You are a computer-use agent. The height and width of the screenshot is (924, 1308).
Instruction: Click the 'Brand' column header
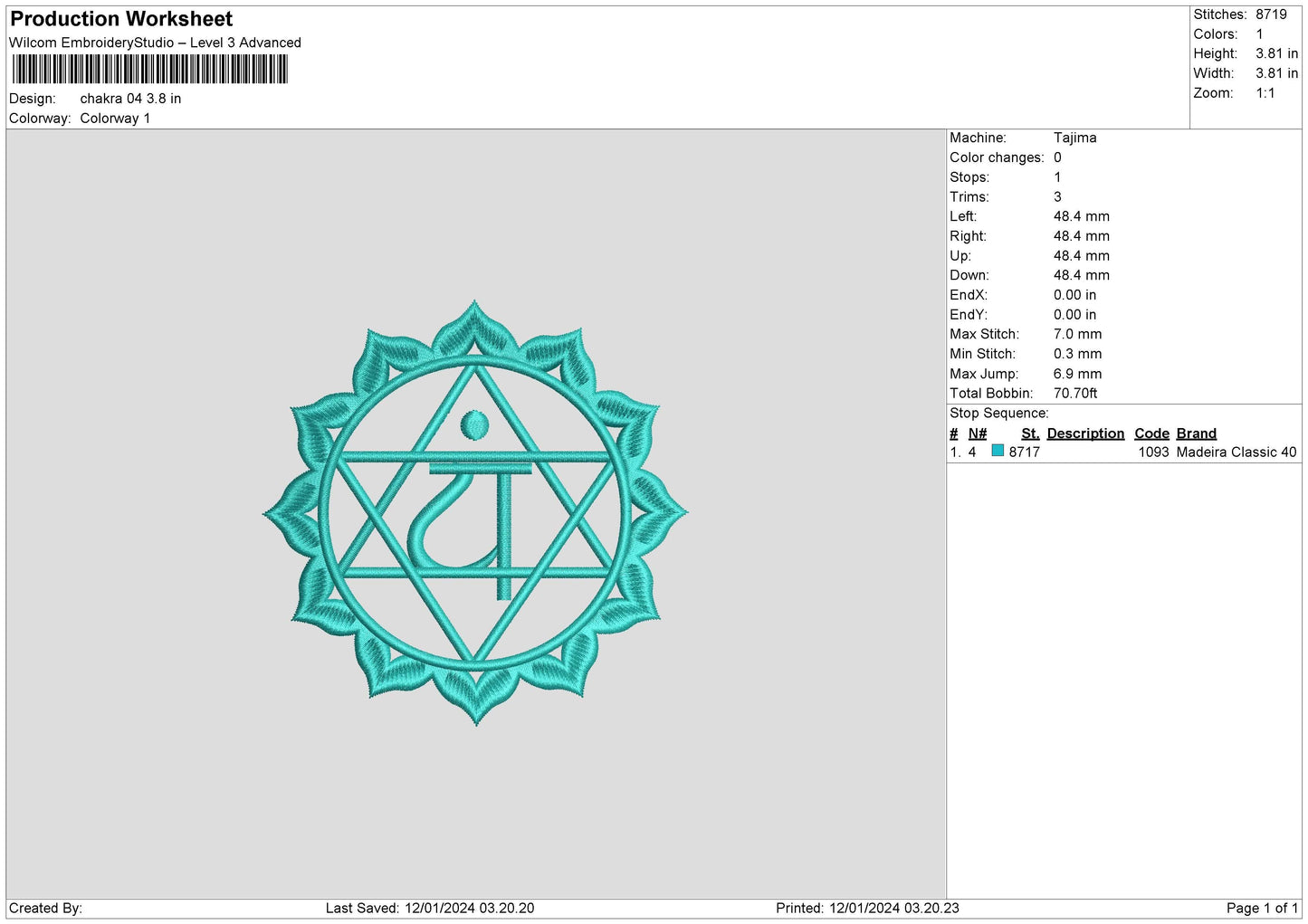click(x=1196, y=433)
